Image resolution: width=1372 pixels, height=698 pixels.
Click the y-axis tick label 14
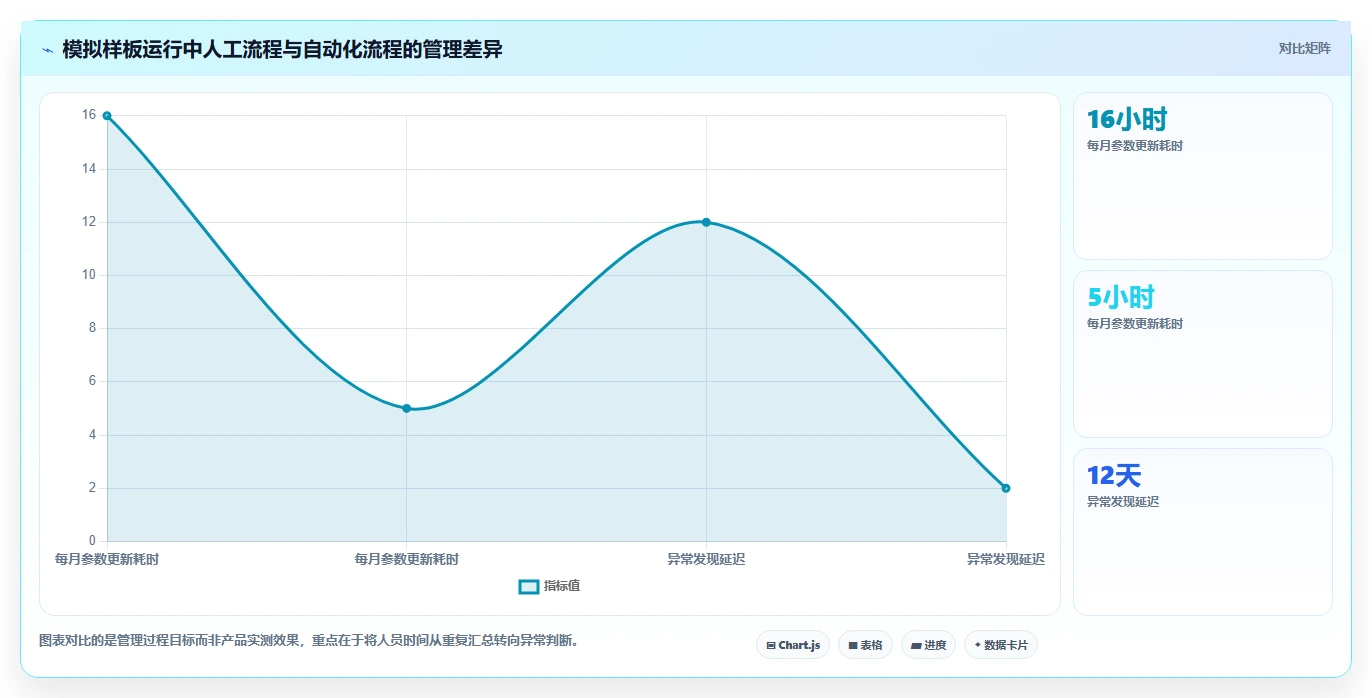click(89, 169)
